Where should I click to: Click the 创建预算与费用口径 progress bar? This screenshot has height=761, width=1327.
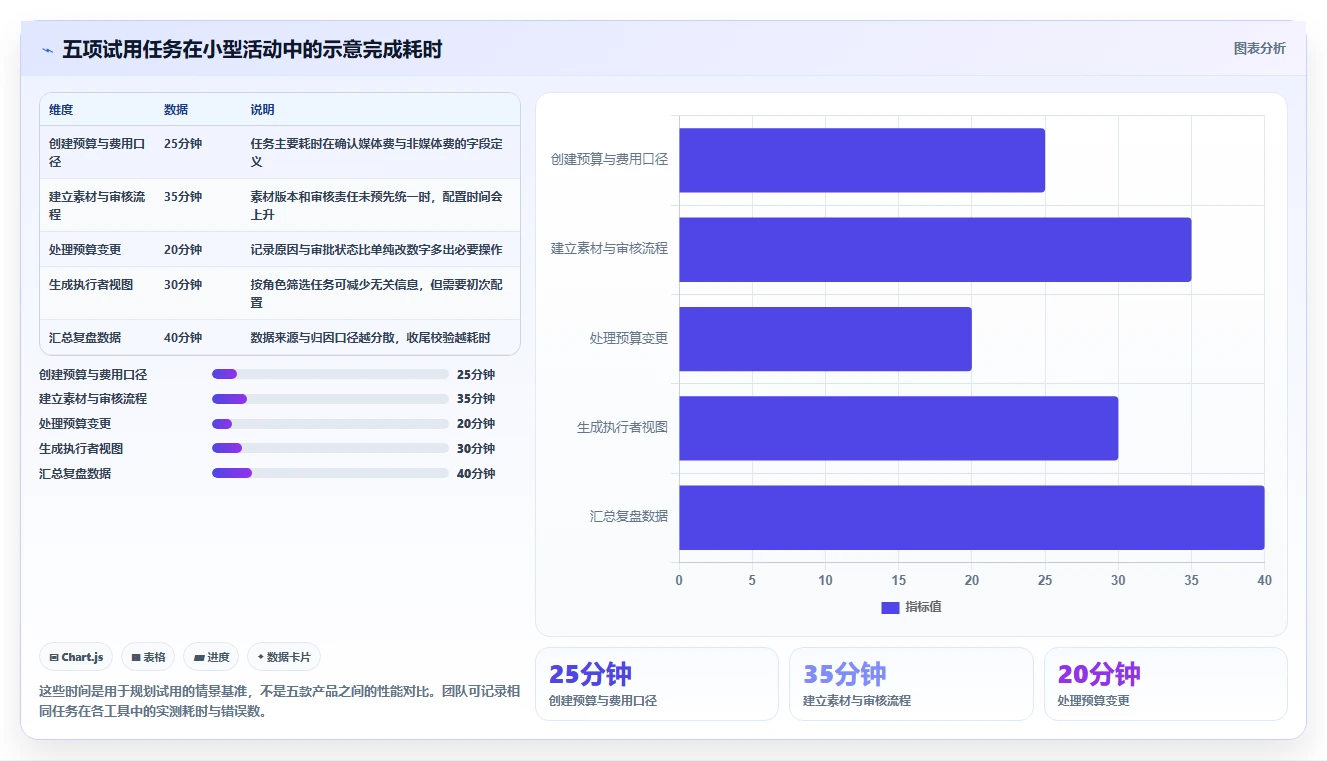click(x=330, y=374)
